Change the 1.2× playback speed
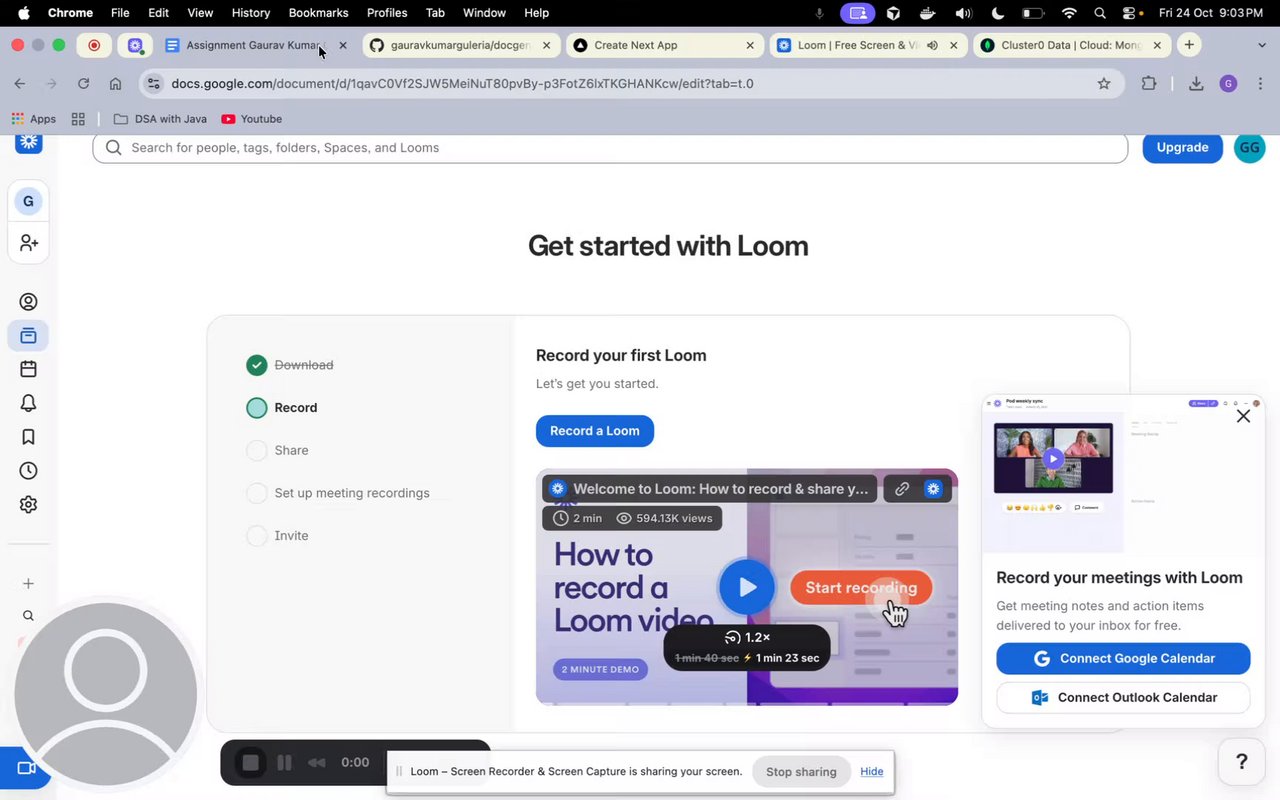 [747, 637]
